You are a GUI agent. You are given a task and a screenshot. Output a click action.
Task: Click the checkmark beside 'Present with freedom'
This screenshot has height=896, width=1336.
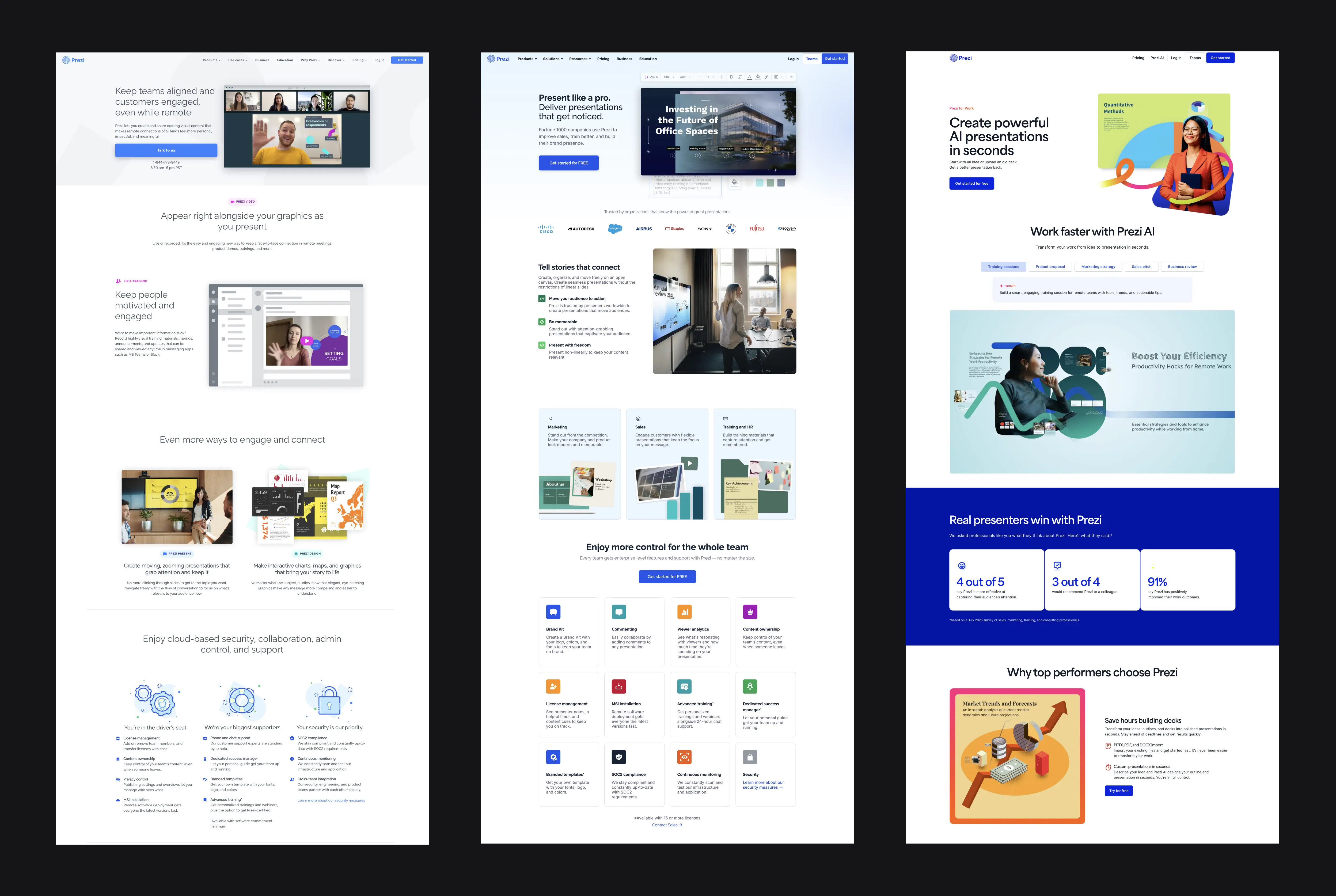click(x=542, y=345)
